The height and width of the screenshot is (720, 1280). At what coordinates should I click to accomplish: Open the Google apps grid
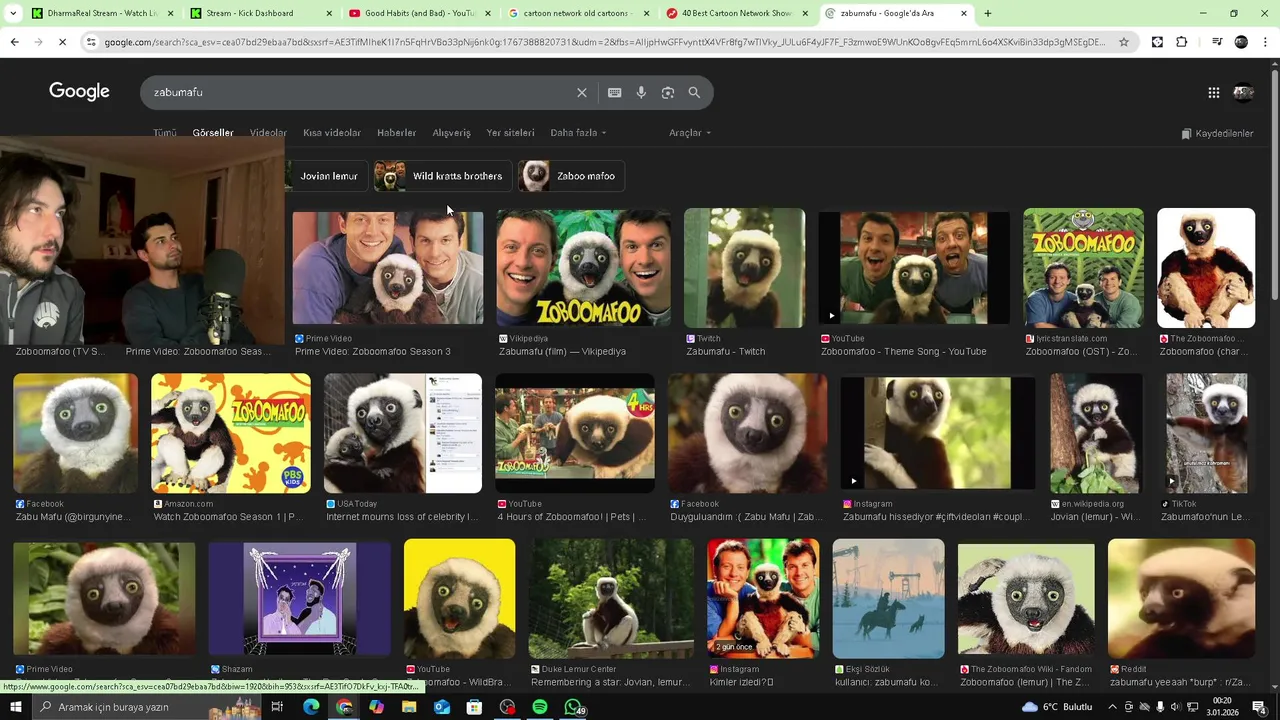1213,92
